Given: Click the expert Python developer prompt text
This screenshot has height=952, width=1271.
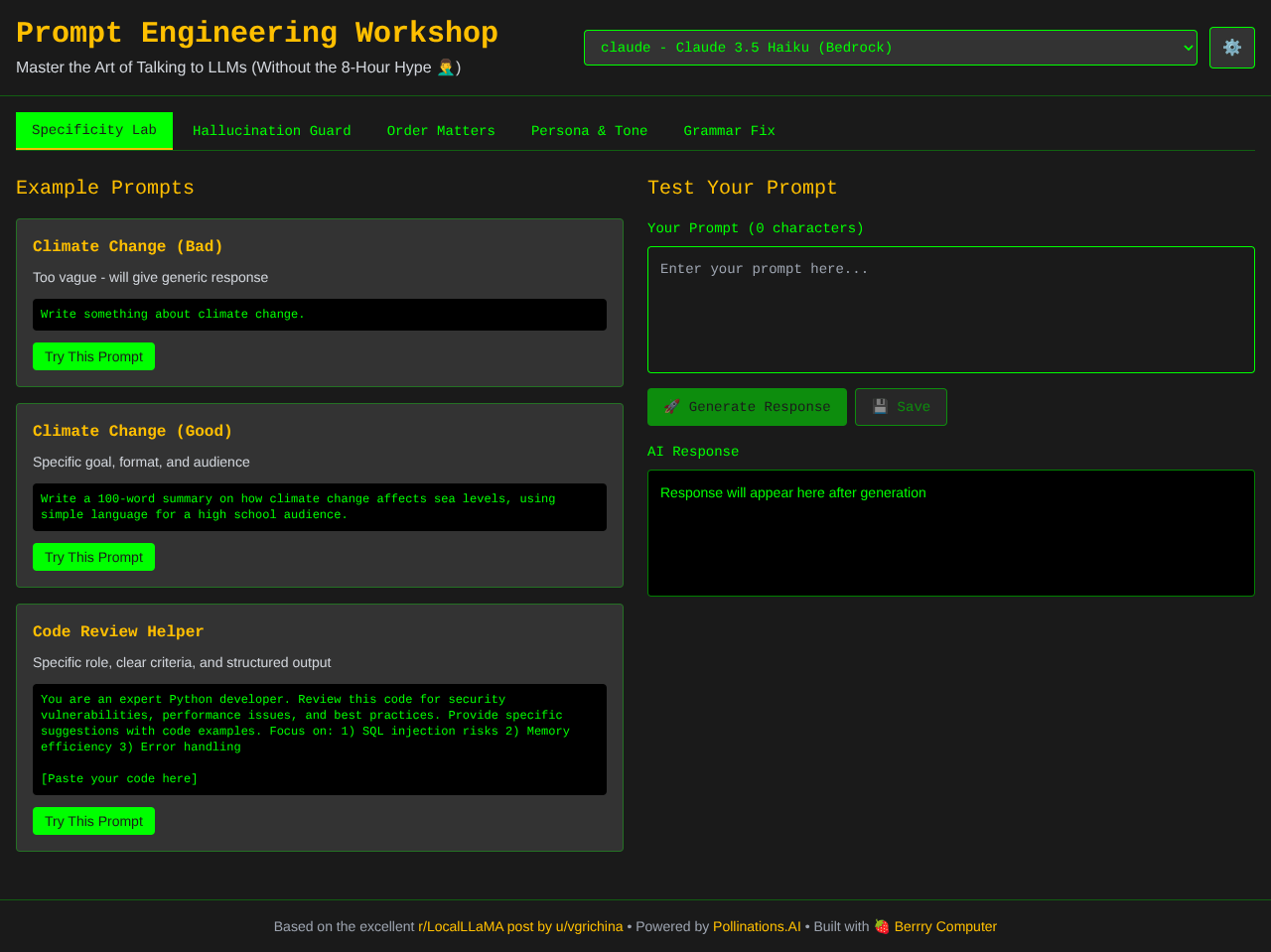Looking at the screenshot, I should click(x=320, y=740).
